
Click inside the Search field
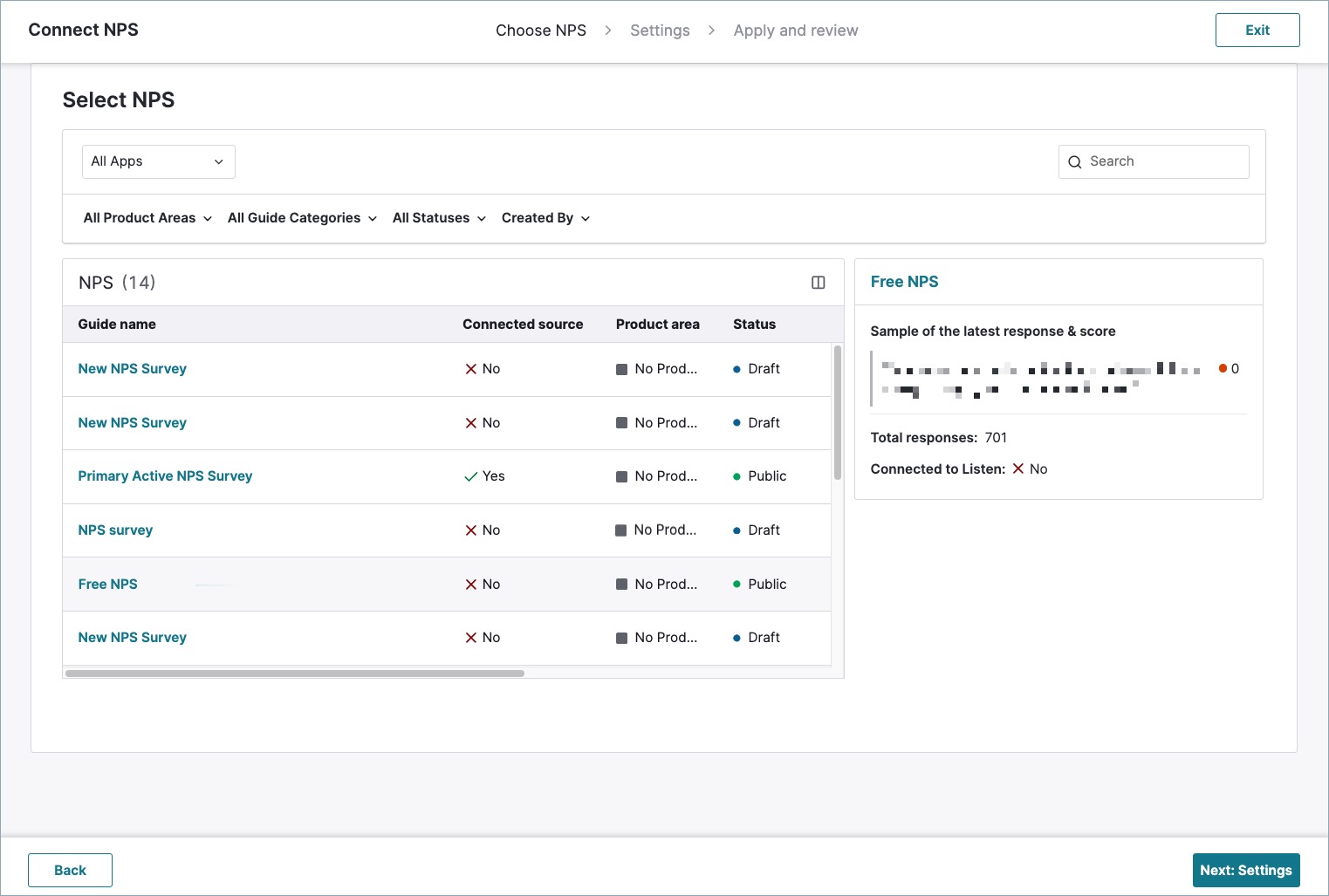pyautogui.click(x=1154, y=161)
